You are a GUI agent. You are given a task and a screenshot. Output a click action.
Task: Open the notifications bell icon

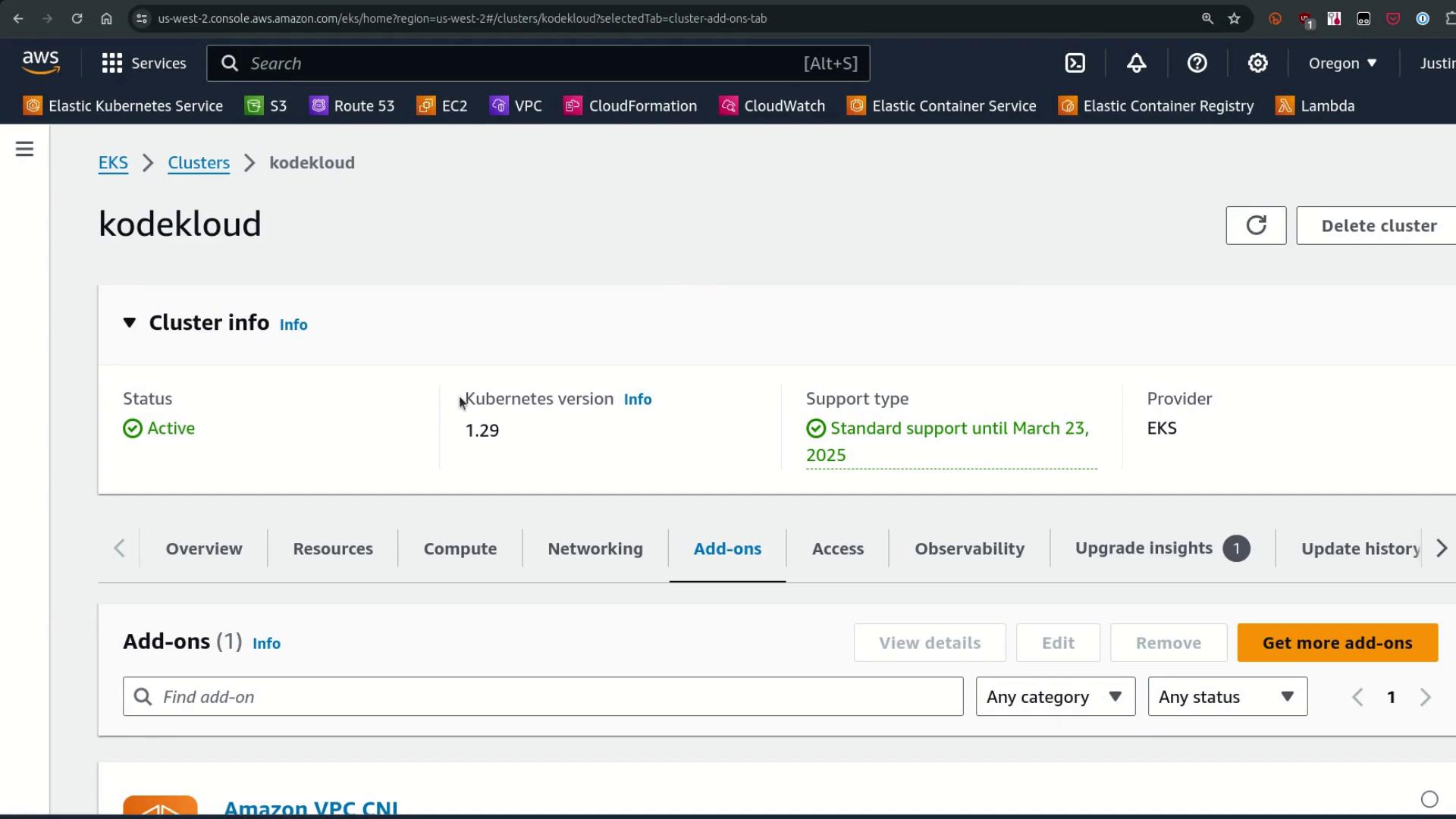pos(1136,63)
